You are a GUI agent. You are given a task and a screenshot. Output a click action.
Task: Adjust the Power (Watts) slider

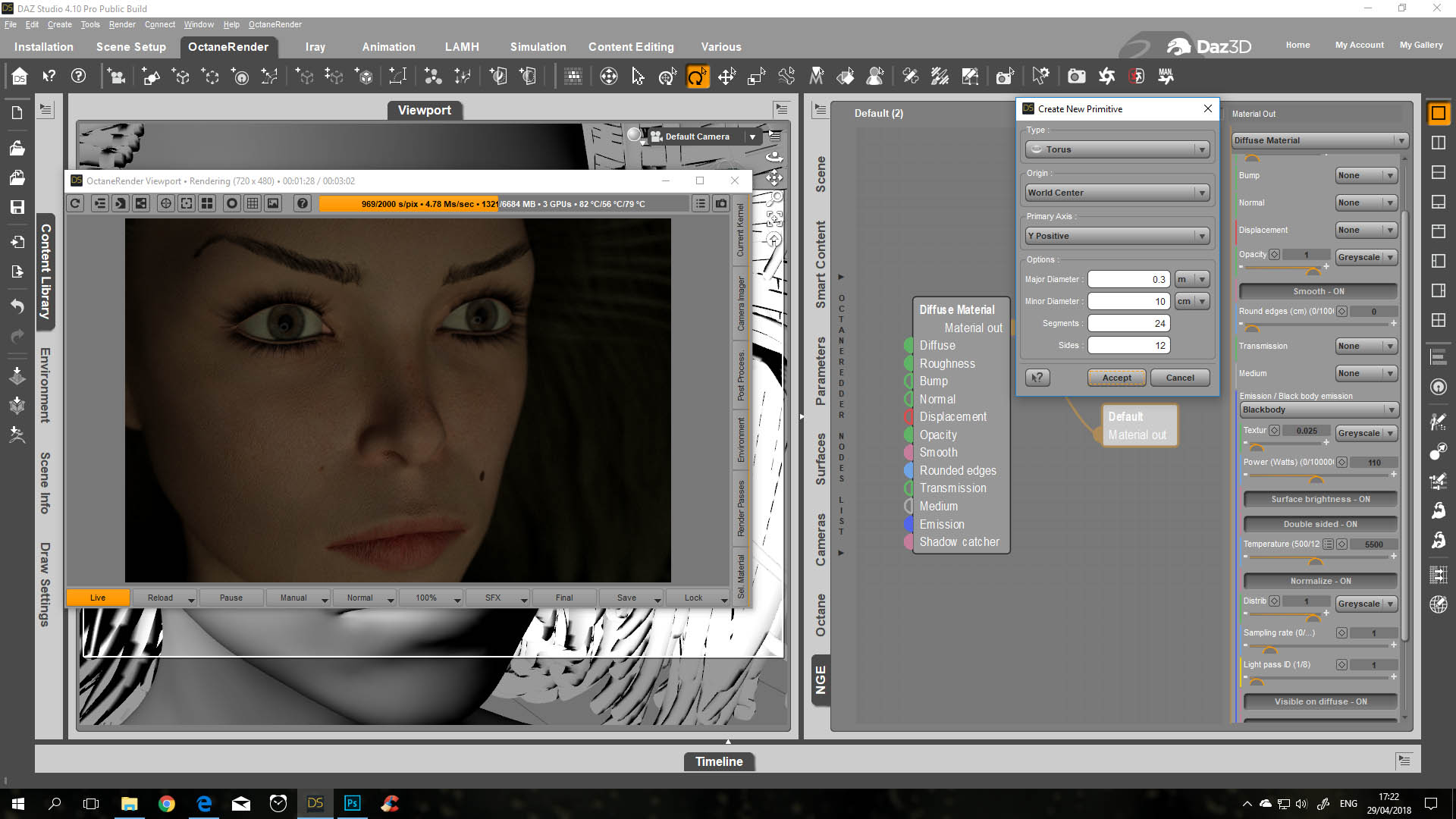pos(1316,478)
